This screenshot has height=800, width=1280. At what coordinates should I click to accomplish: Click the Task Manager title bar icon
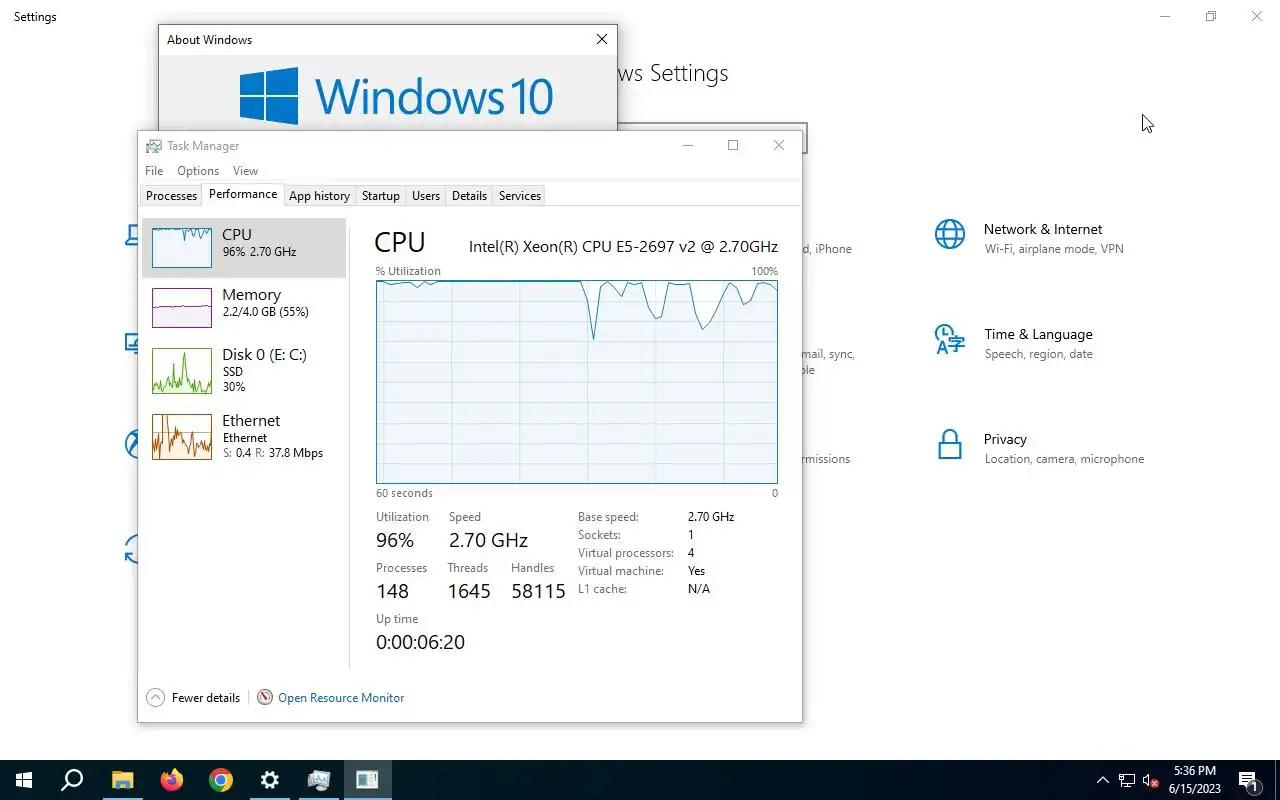153,146
